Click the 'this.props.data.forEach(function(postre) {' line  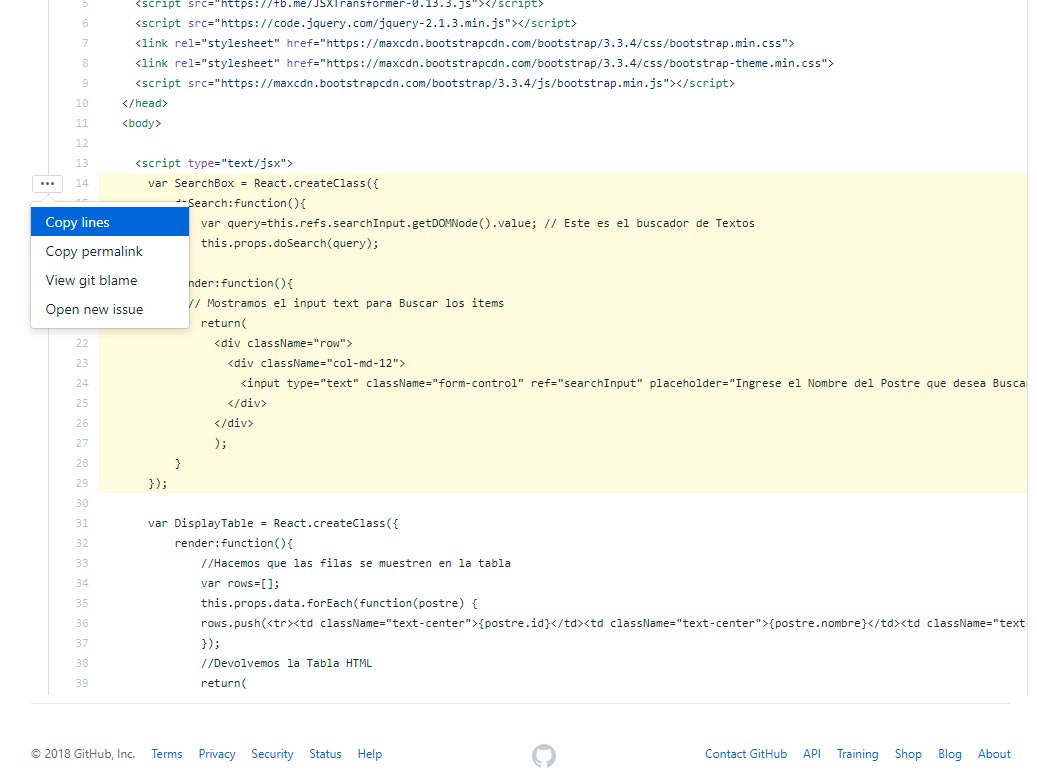339,603
